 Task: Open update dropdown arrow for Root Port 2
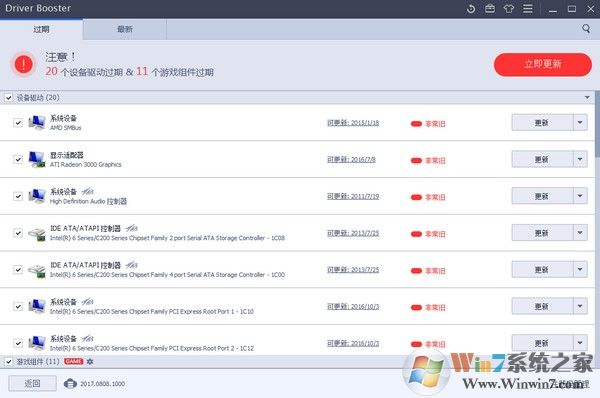pos(580,343)
